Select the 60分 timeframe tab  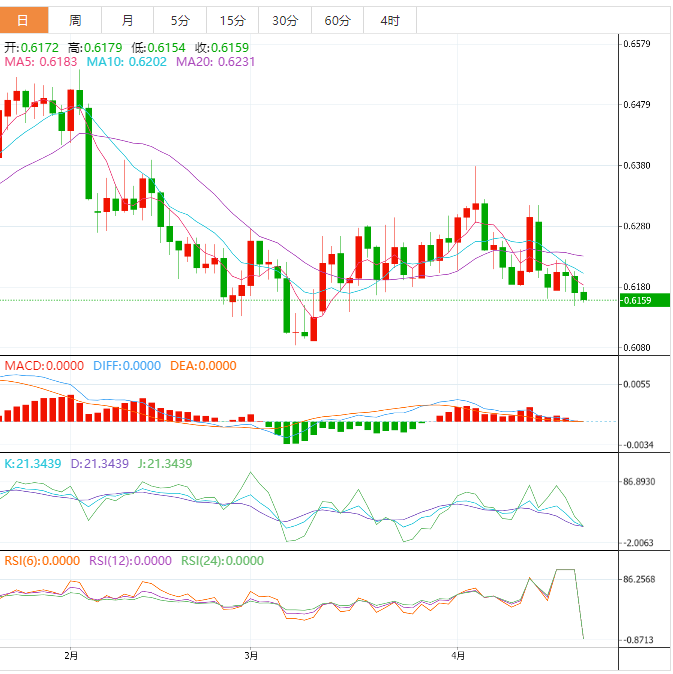click(337, 20)
